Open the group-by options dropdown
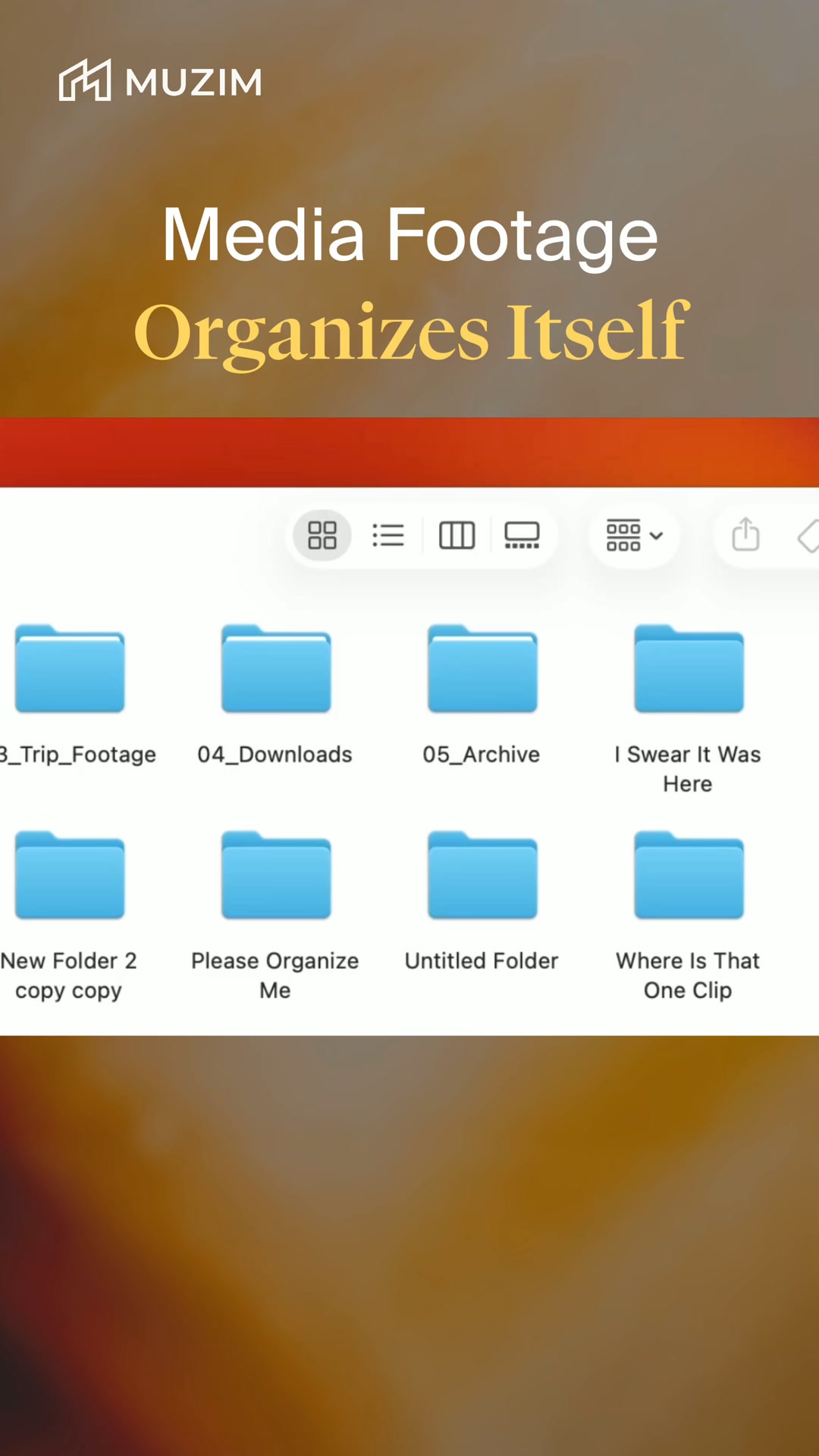Image resolution: width=819 pixels, height=1456 pixels. pos(634,535)
